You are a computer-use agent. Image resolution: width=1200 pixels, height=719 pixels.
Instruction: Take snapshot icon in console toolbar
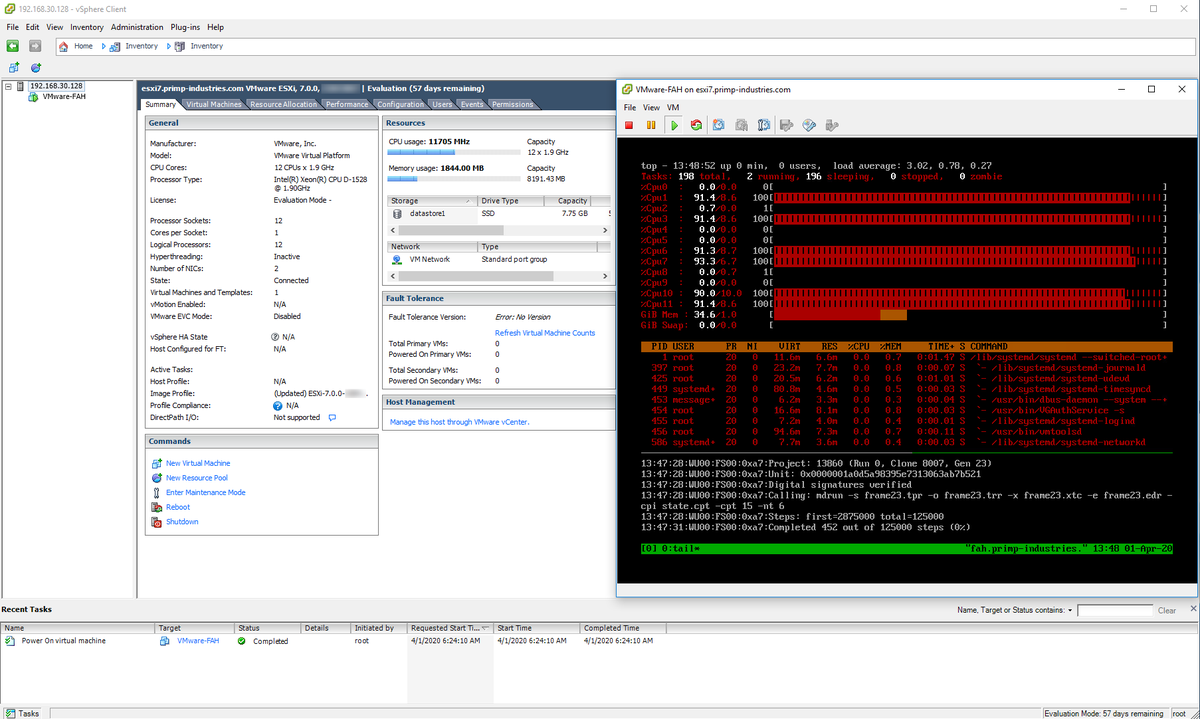click(x=720, y=125)
